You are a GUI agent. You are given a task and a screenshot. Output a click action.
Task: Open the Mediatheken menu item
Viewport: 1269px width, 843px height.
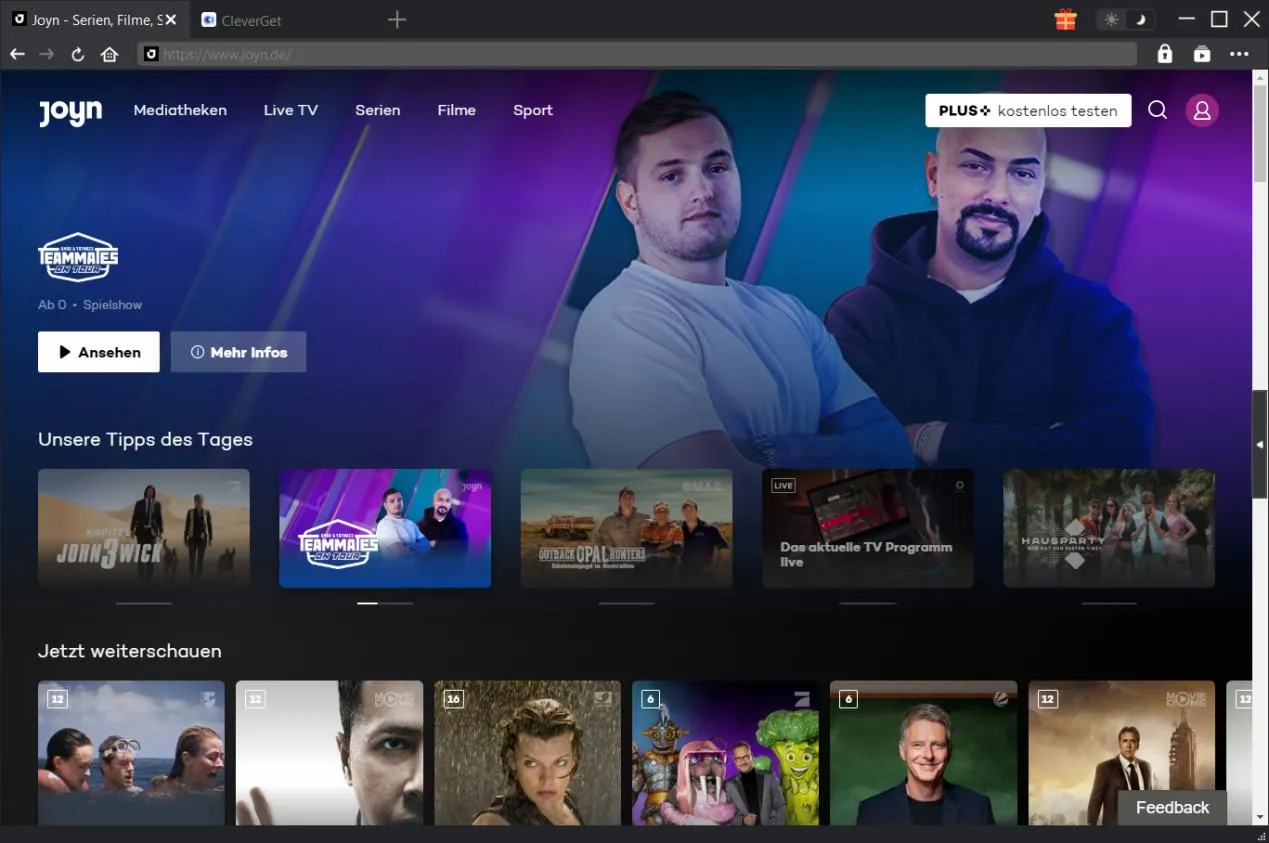point(180,110)
